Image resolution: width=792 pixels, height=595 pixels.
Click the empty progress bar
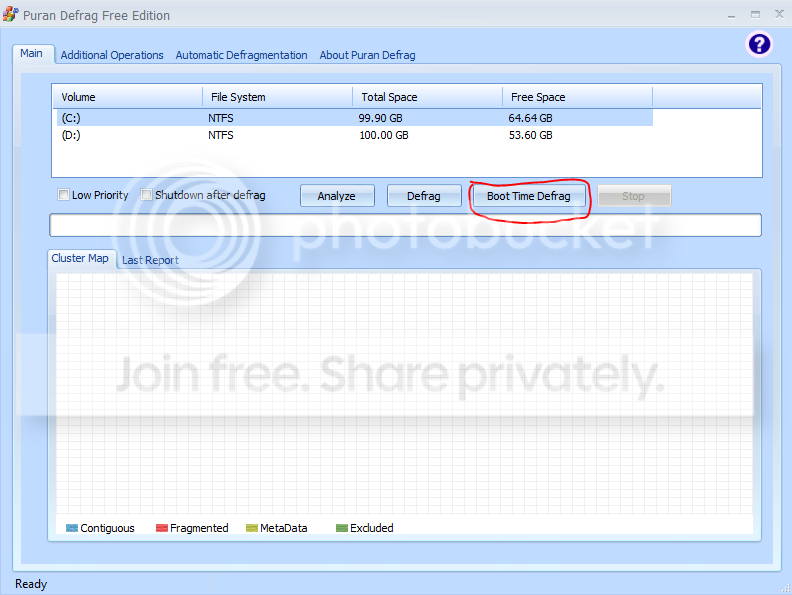tap(405, 225)
